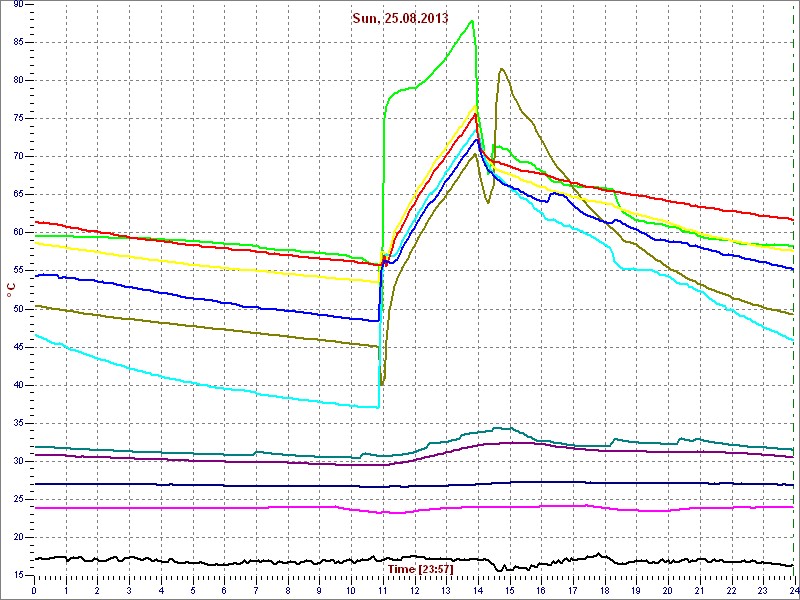Select the 90 value on temperature axis
800x600 pixels.
coord(18,5)
